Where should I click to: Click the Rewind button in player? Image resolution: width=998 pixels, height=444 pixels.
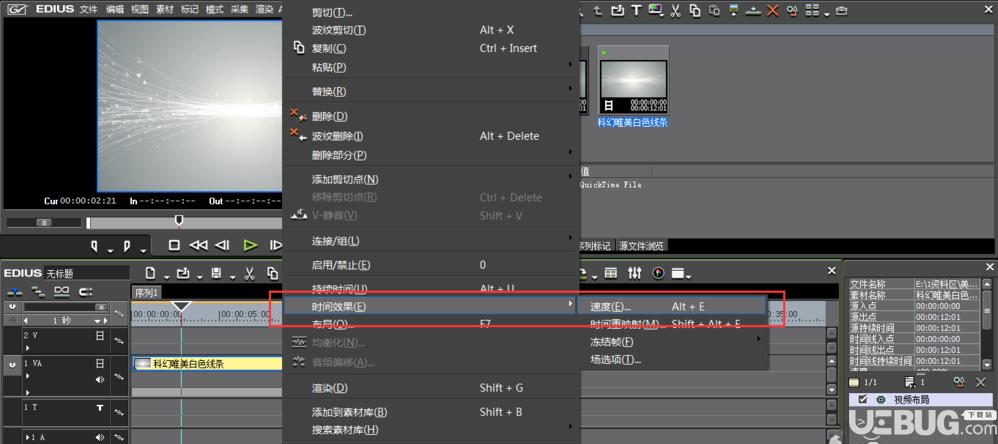pos(199,245)
